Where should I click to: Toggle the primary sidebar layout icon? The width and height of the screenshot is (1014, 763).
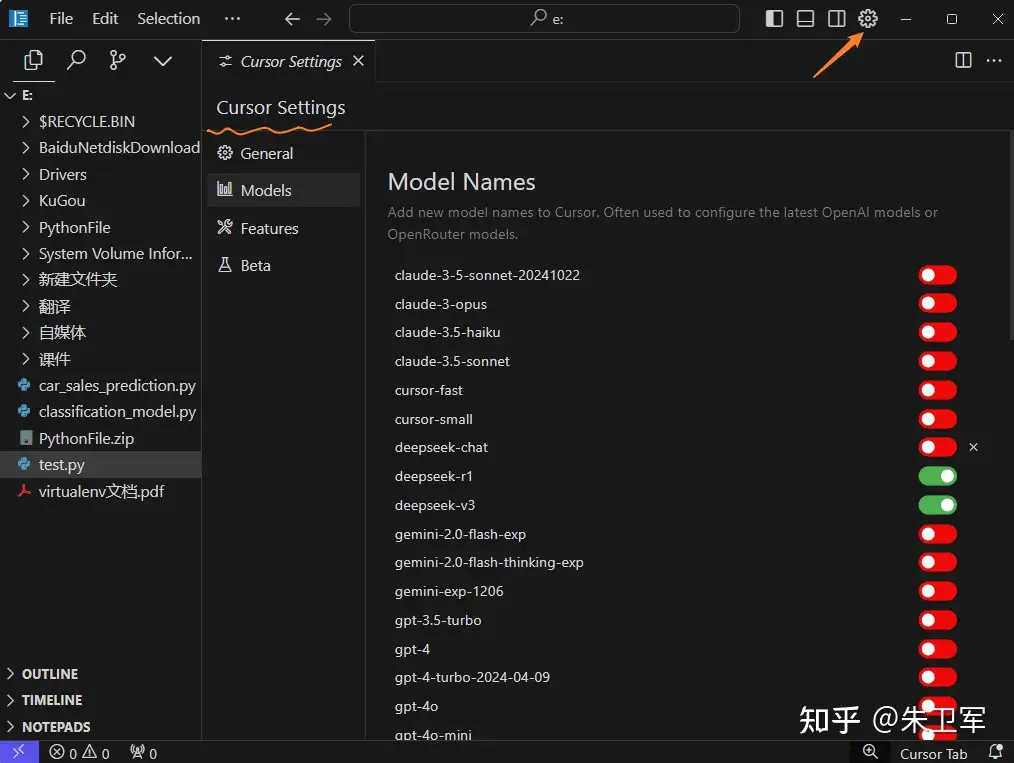[x=774, y=19]
